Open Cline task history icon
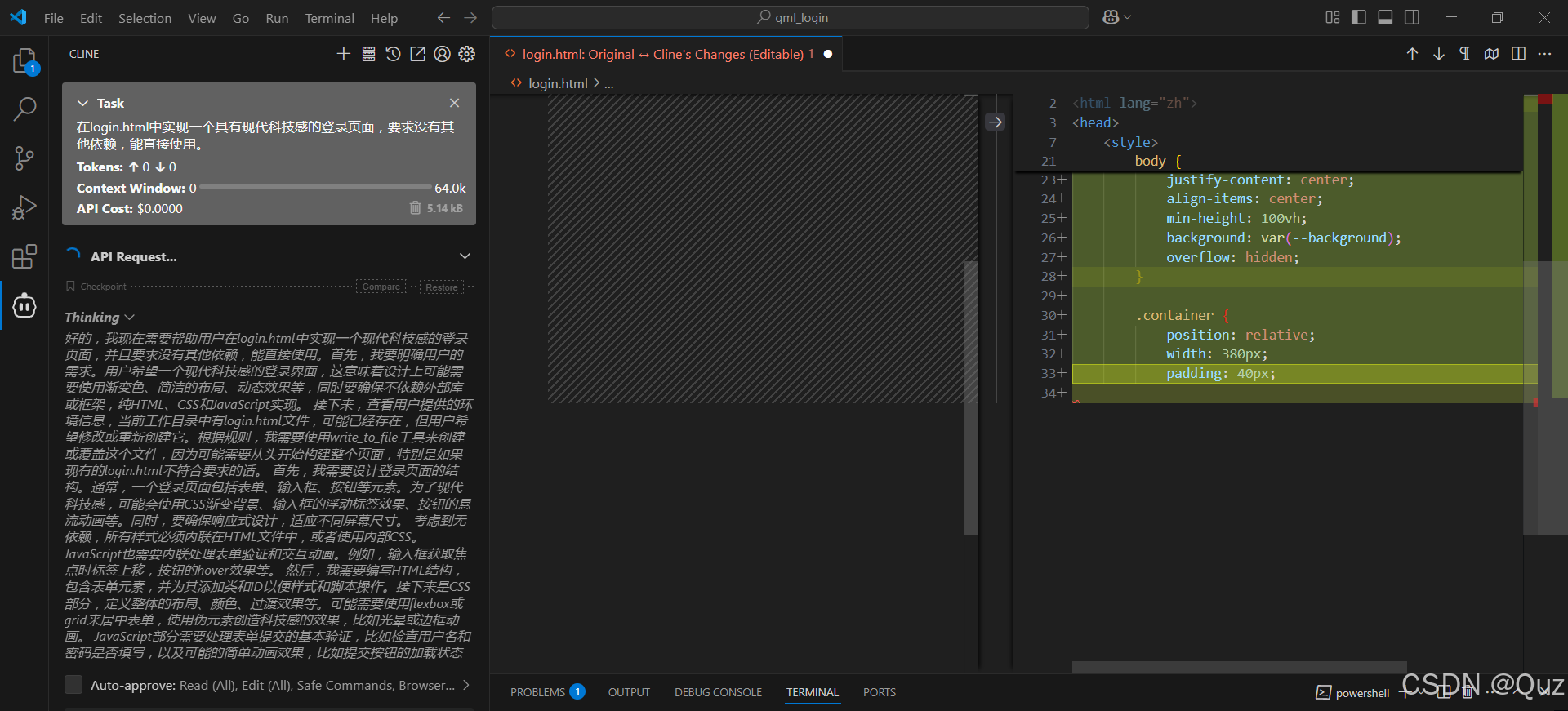Image resolution: width=1568 pixels, height=711 pixels. coord(394,54)
